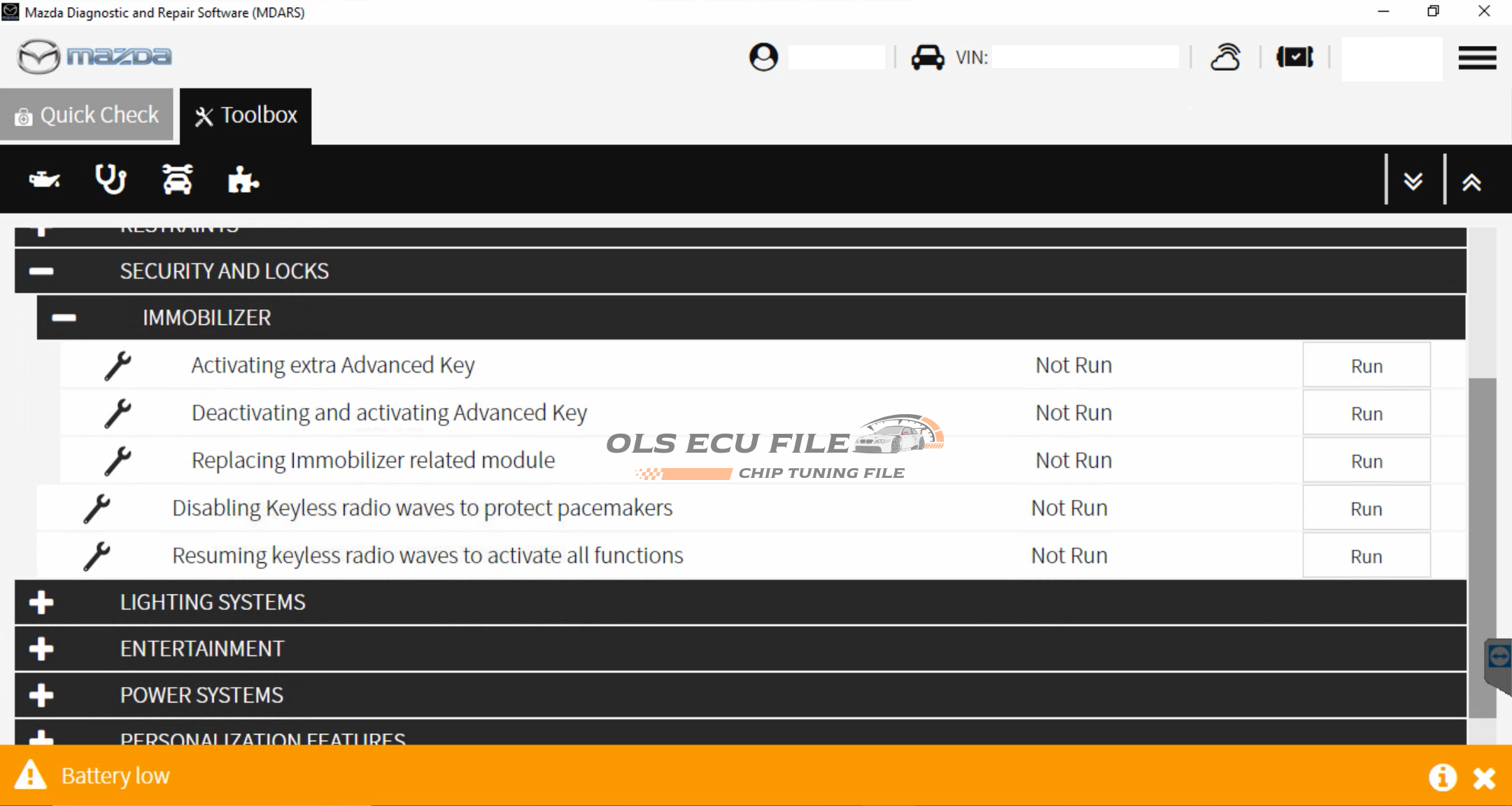Run Activating extra Advanced Key
The height and width of the screenshot is (806, 1512).
coord(1366,366)
